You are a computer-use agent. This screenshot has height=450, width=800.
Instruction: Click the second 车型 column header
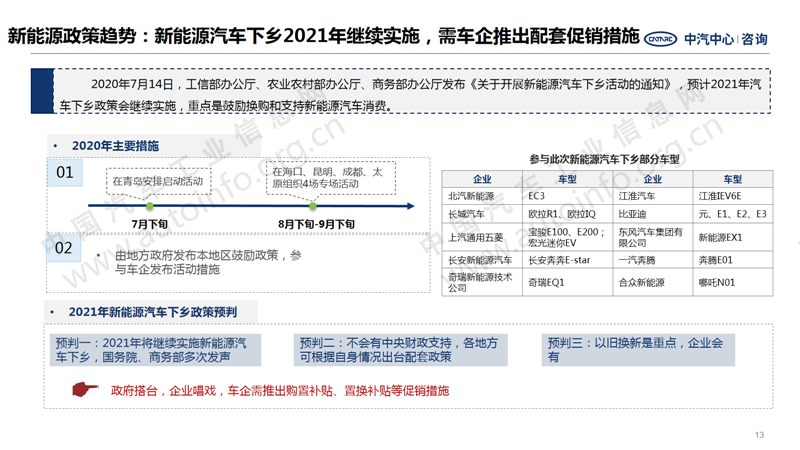coord(733,179)
